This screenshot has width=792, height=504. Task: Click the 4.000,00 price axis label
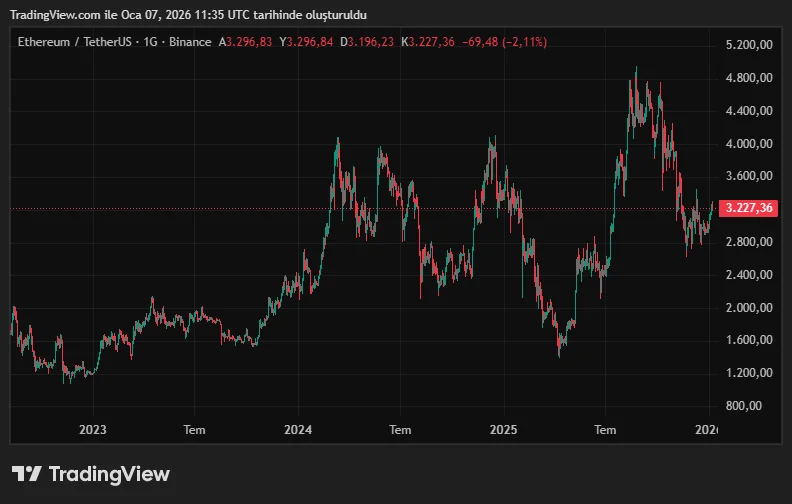pyautogui.click(x=749, y=143)
